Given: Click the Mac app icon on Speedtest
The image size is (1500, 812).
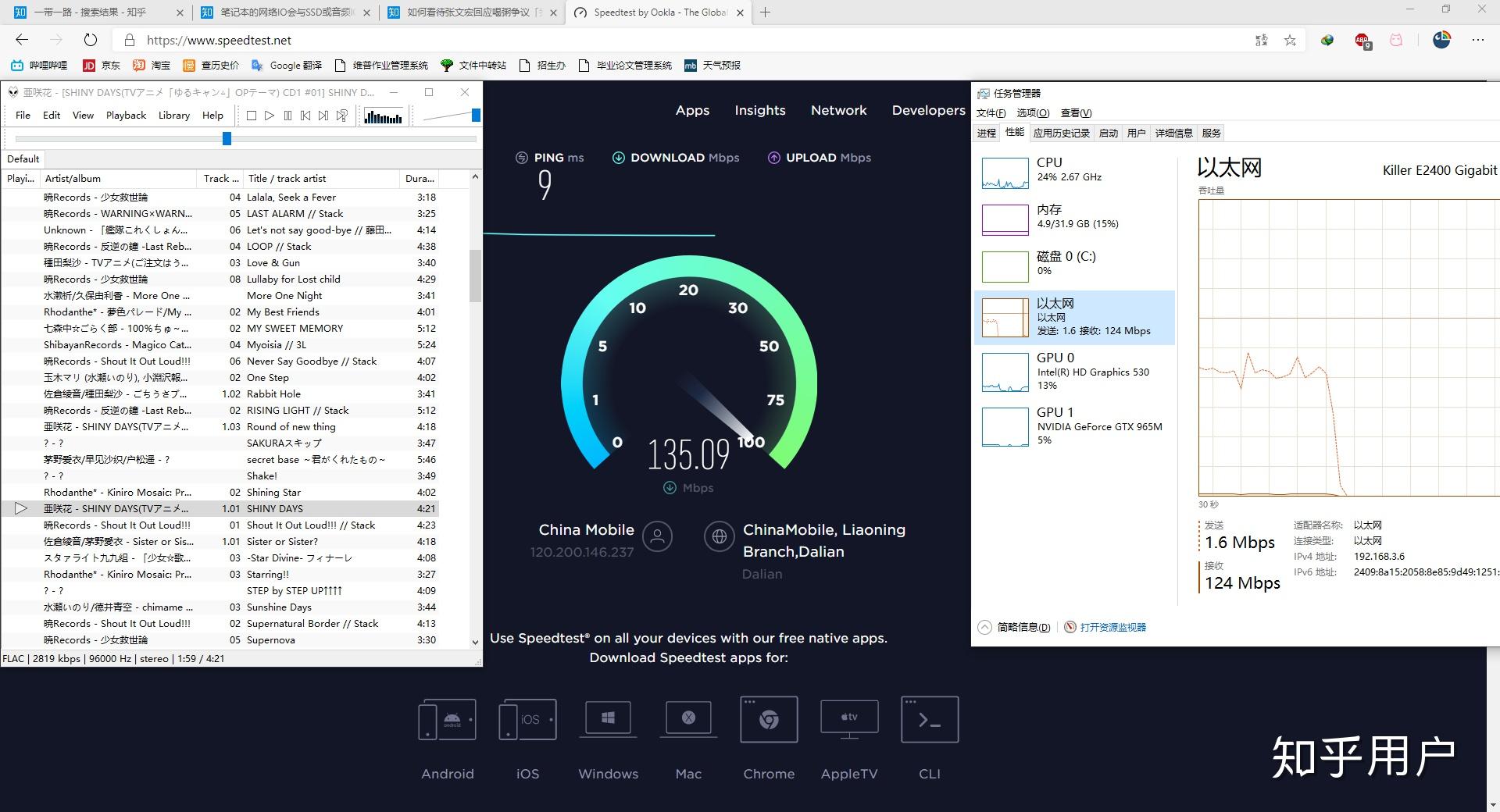Looking at the screenshot, I should (x=688, y=719).
